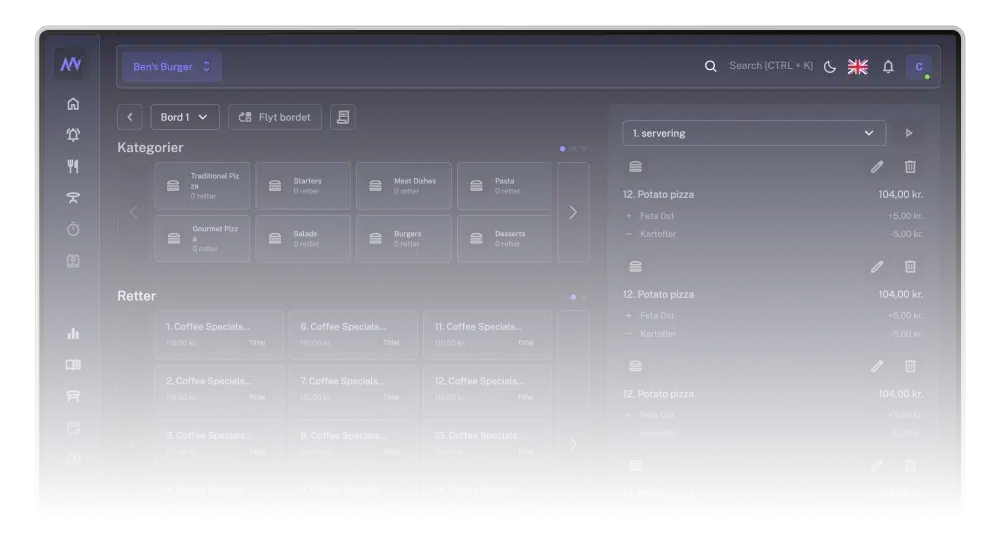The image size is (1000, 533).
Task: Click the first 104,00 kr. price
Action: [x=901, y=194]
